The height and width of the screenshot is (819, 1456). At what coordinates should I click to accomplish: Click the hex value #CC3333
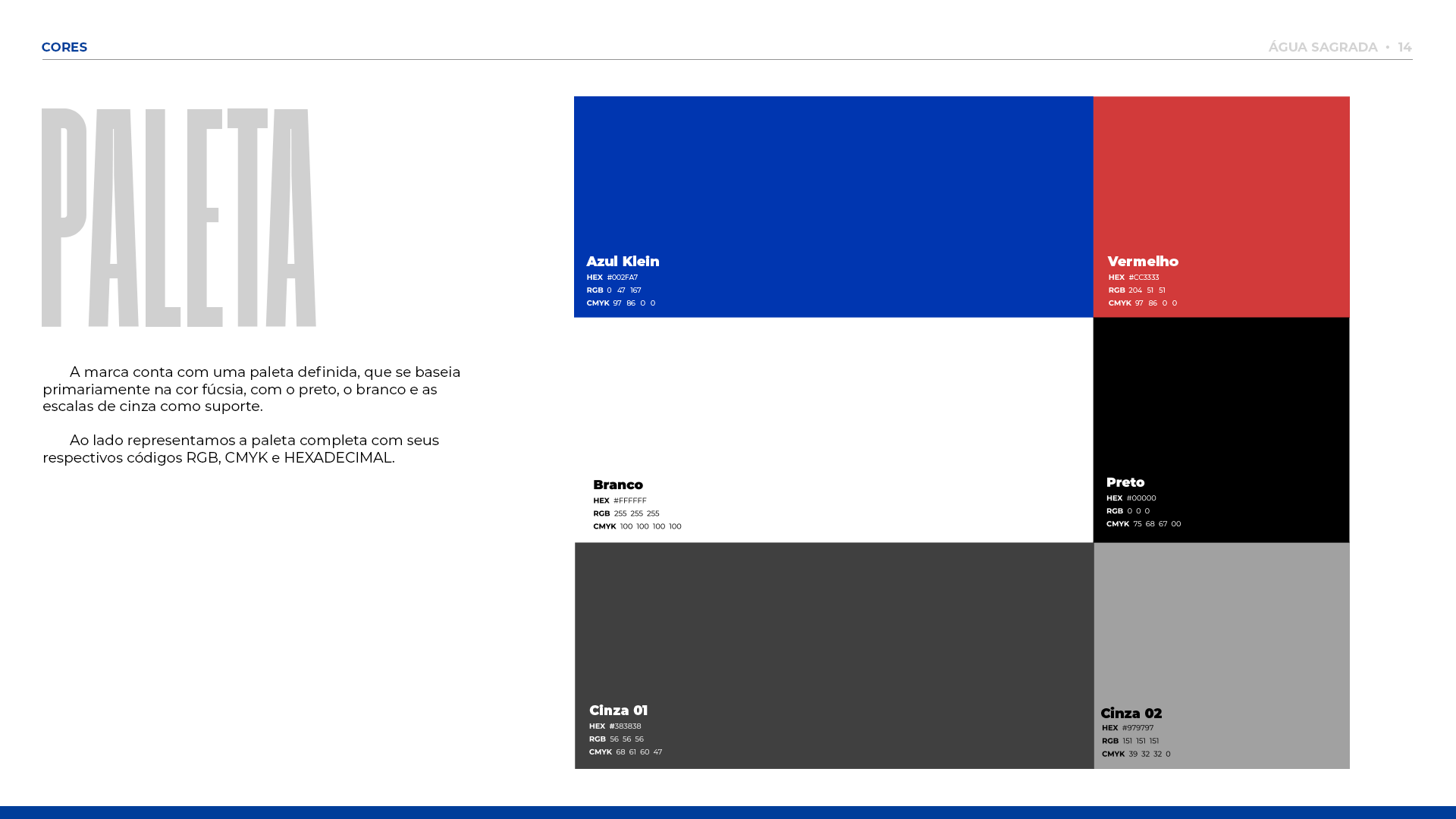pos(1144,278)
